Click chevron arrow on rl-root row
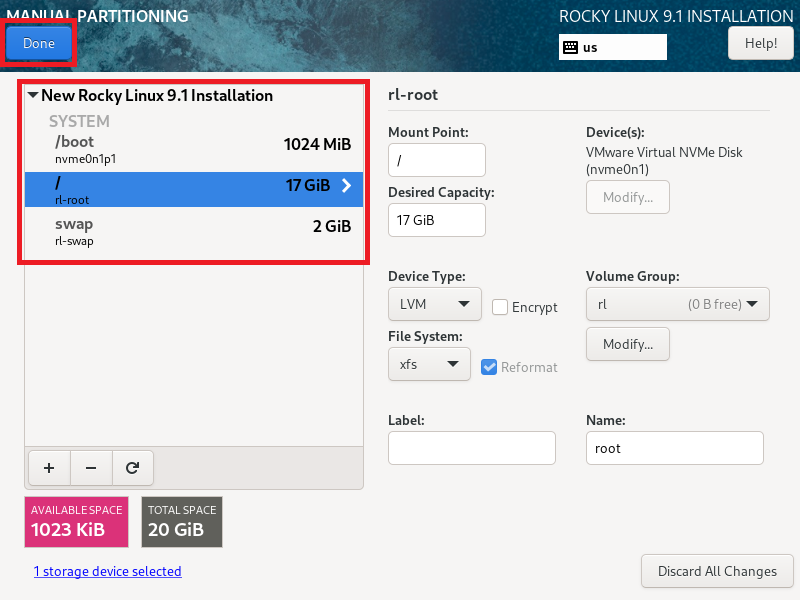800x600 pixels. tap(346, 185)
